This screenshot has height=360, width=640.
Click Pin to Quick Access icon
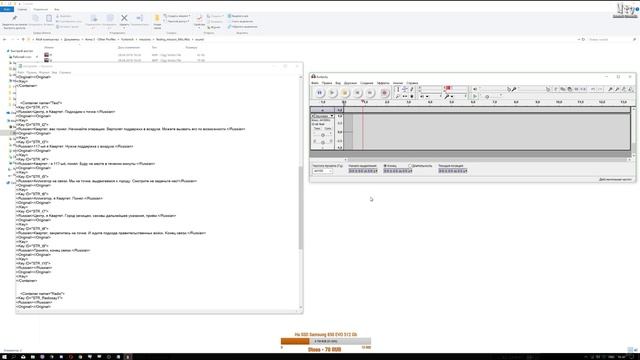[14, 18]
